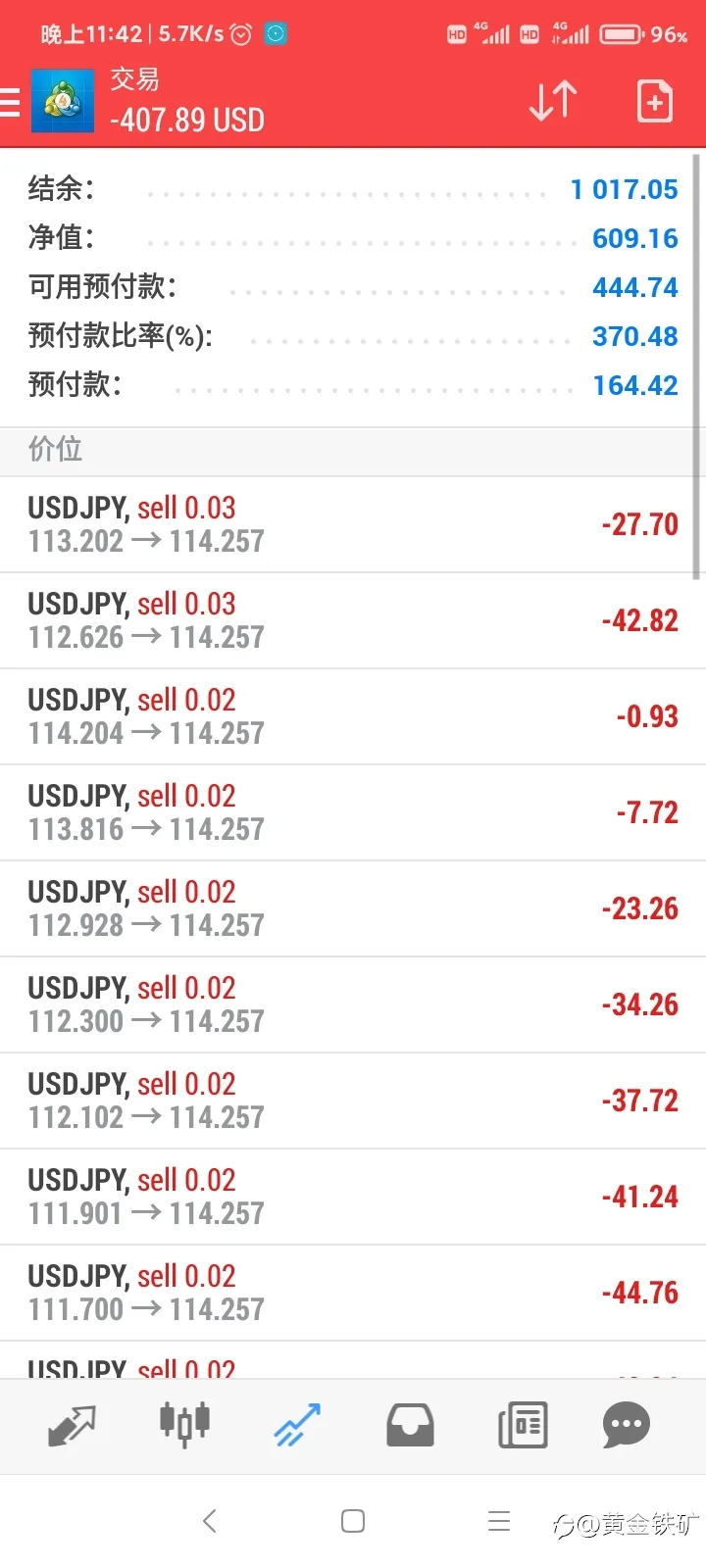Switch to the candlestick Chart tab
The width and height of the screenshot is (706, 1568).
(184, 1424)
